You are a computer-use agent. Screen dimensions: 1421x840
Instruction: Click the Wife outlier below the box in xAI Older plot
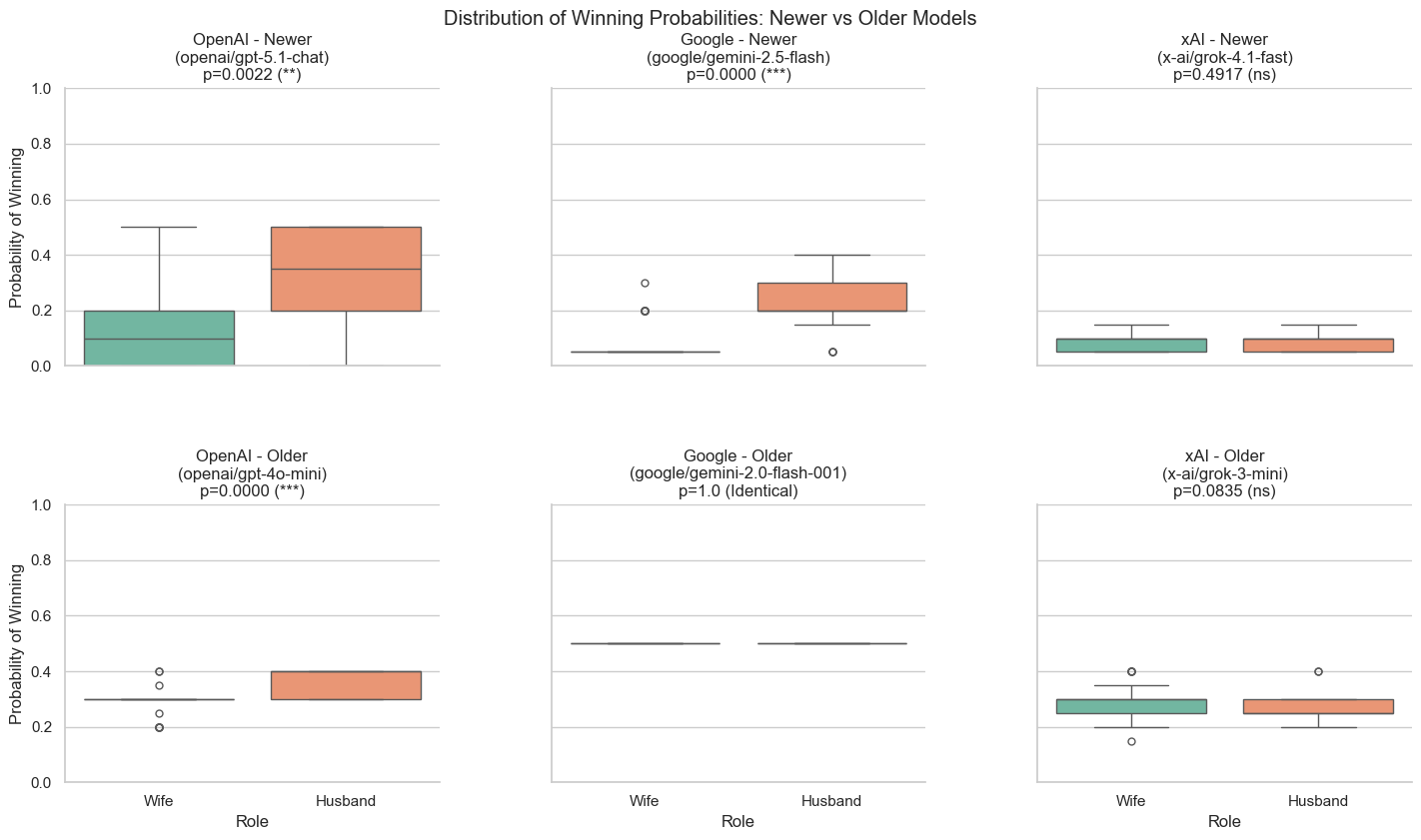pyautogui.click(x=1131, y=741)
